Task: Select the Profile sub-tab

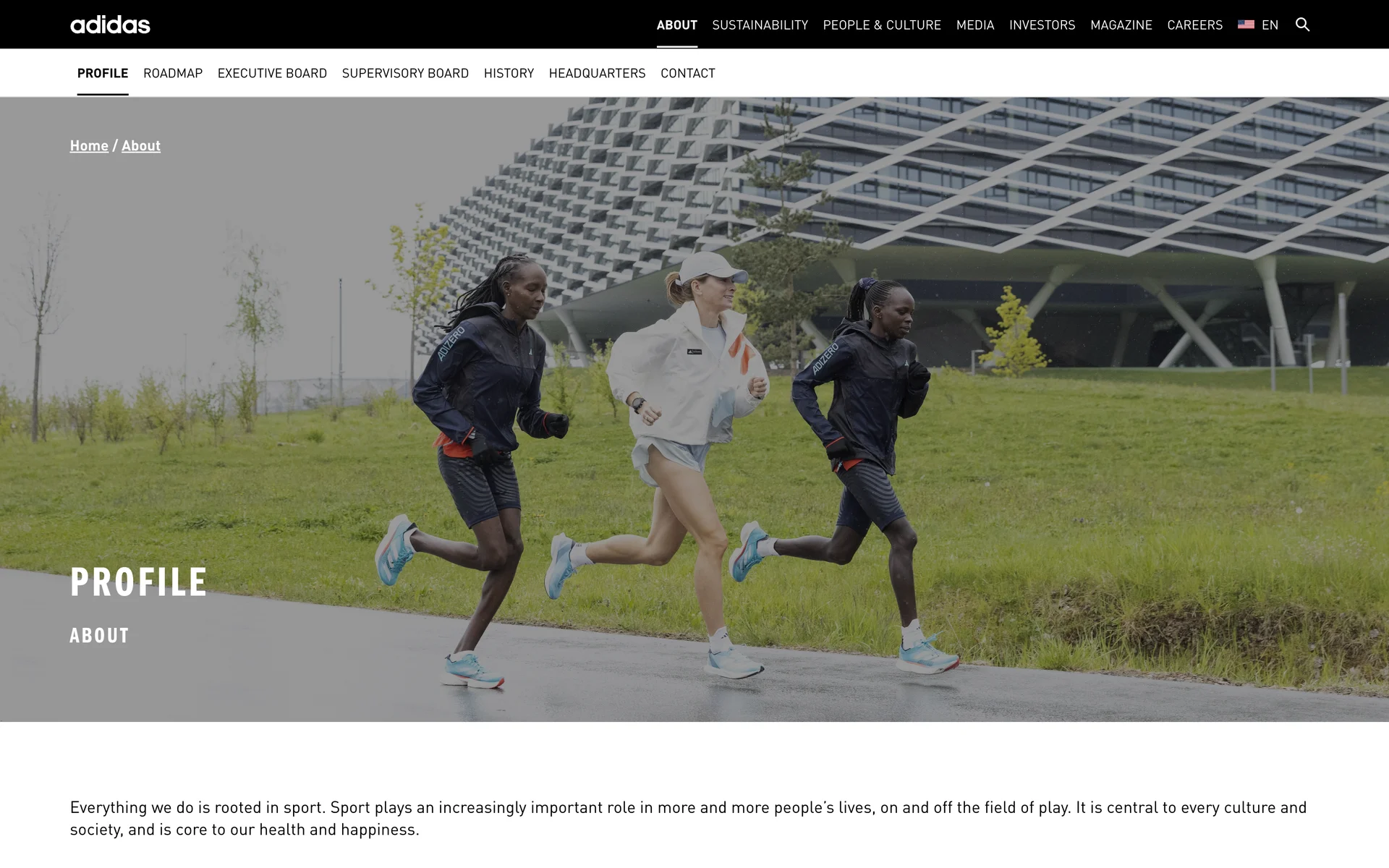Action: 103,73
